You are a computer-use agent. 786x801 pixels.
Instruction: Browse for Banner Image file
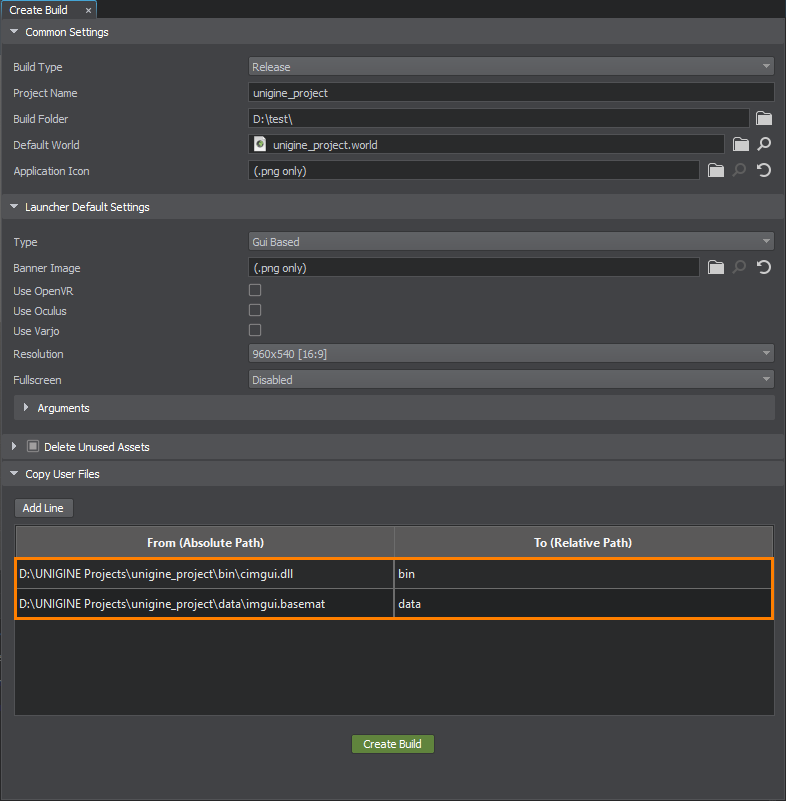(x=715, y=267)
